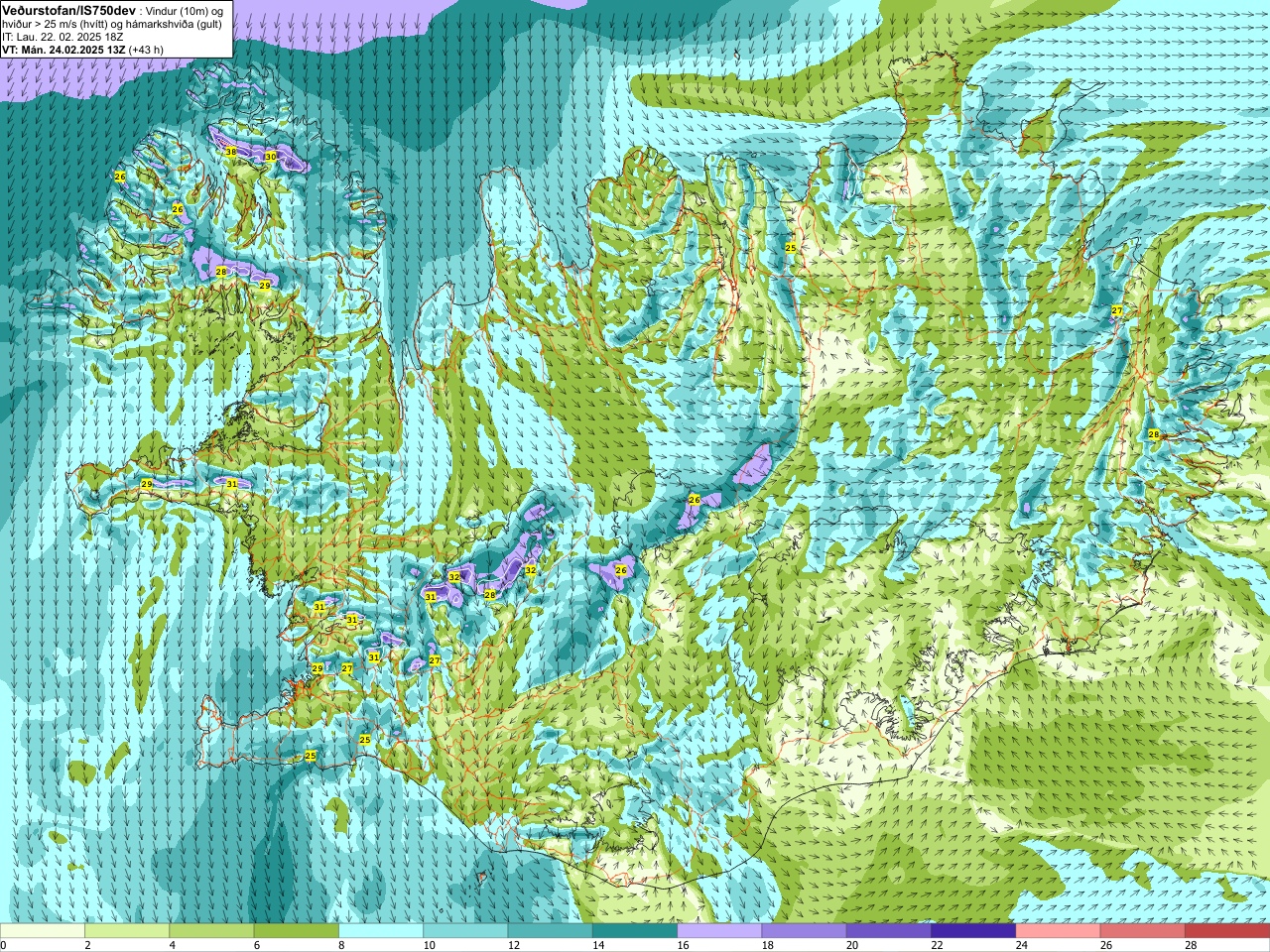
Task: Click the VT: Mán. 24.02.2025 13Z text
Action: pyautogui.click(x=63, y=50)
